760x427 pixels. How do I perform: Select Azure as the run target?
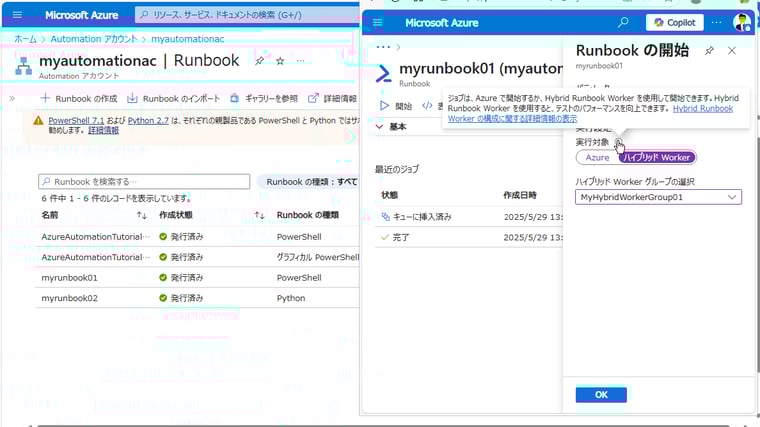(597, 158)
